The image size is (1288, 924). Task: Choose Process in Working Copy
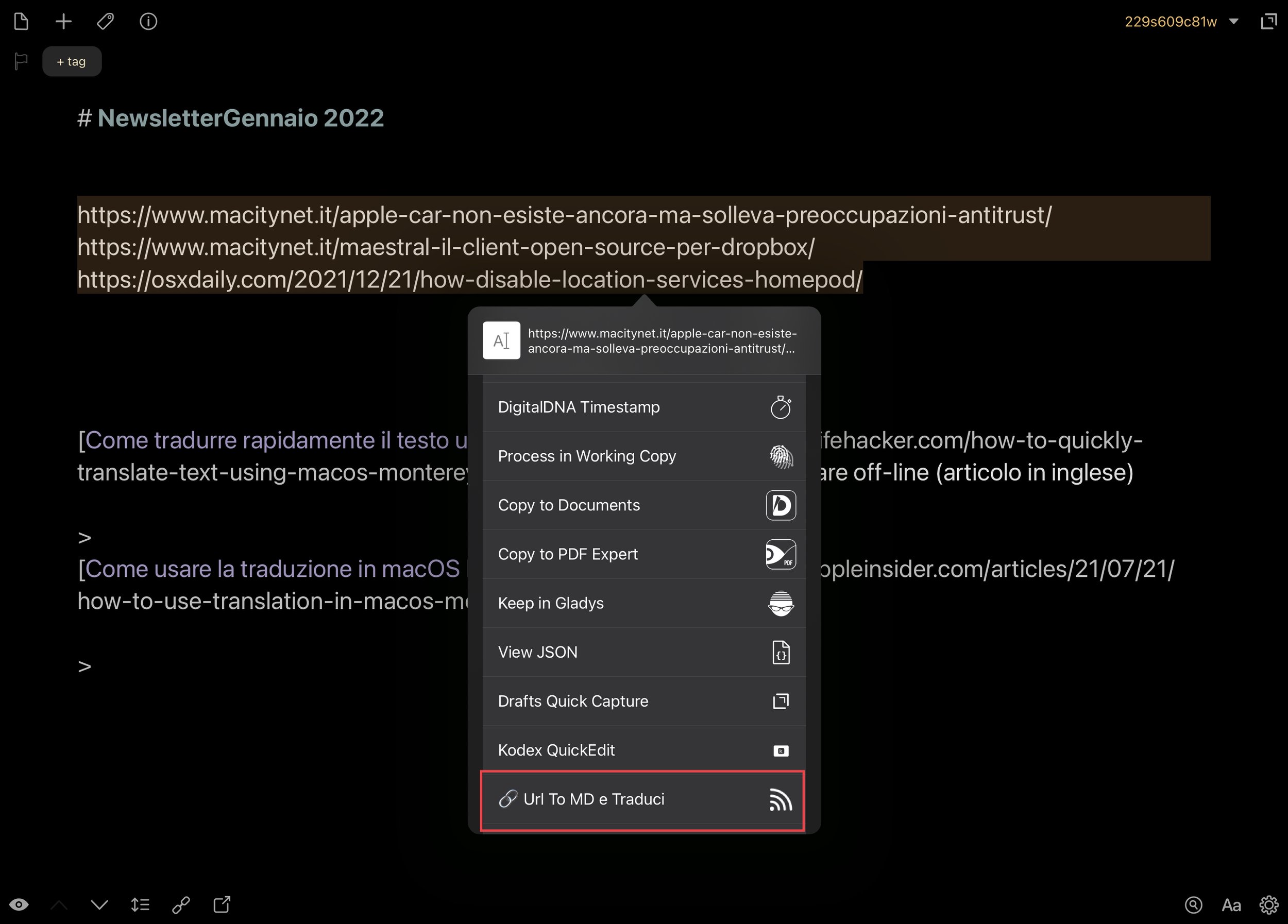pos(644,456)
